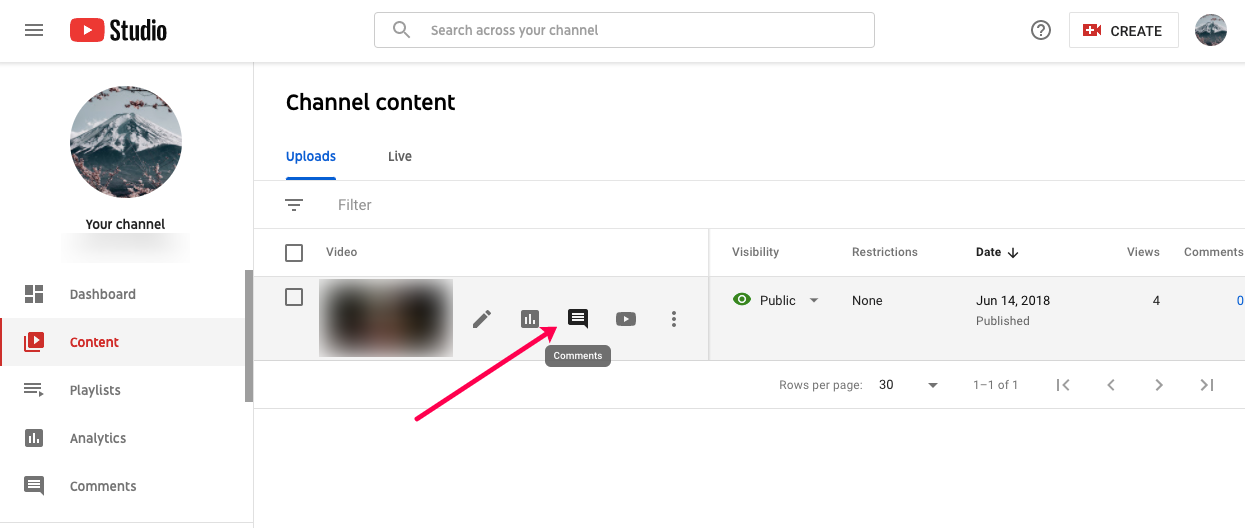1245x528 pixels.
Task: Switch to the Live tab
Action: 400,157
